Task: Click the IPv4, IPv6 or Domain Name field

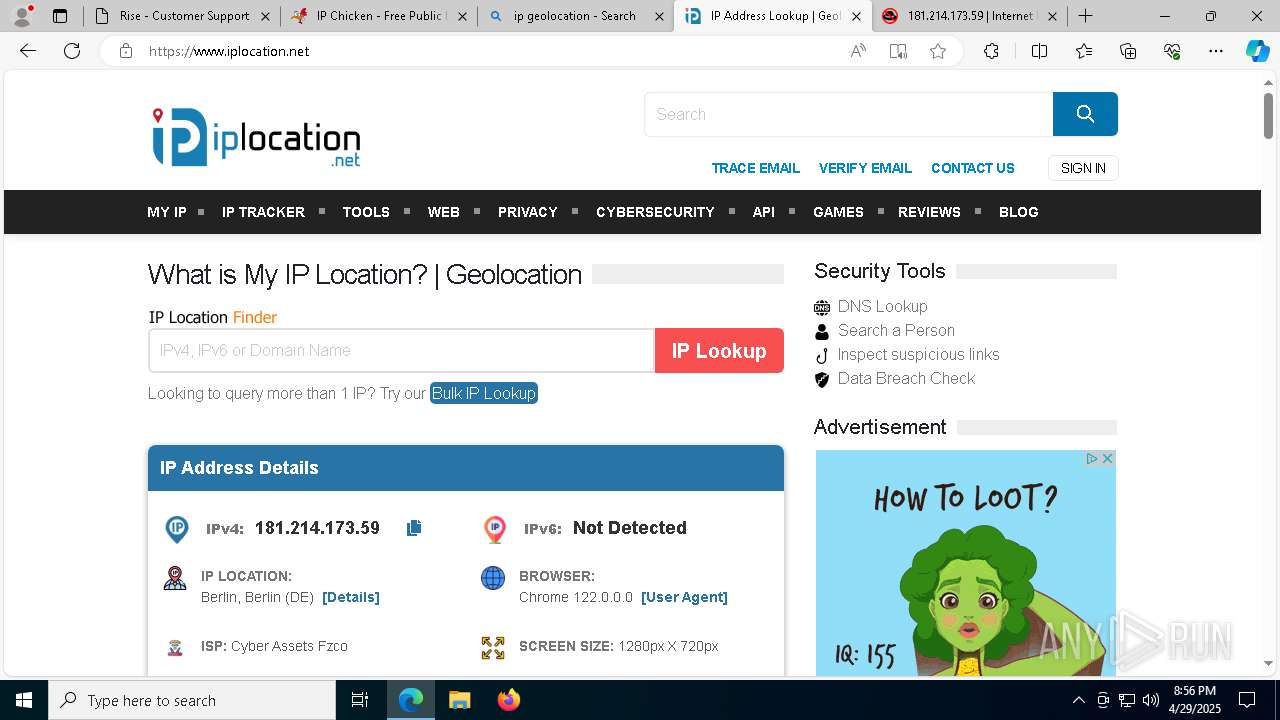Action: pos(401,351)
